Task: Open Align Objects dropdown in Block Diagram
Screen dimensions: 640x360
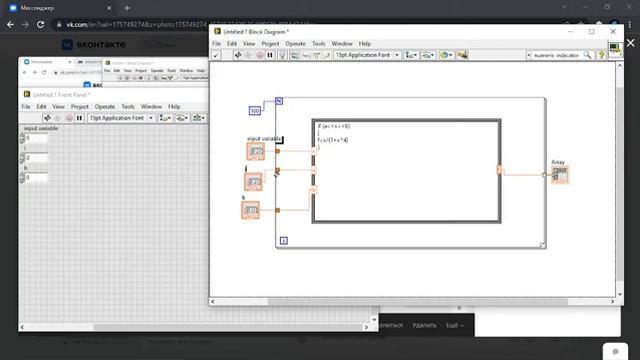Action: pyautogui.click(x=411, y=55)
